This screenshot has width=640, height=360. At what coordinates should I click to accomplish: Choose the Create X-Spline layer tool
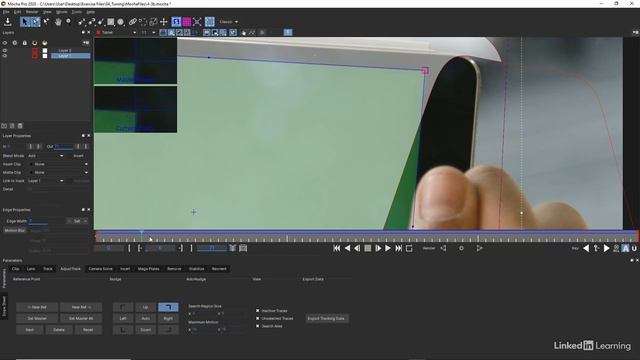pos(82,22)
